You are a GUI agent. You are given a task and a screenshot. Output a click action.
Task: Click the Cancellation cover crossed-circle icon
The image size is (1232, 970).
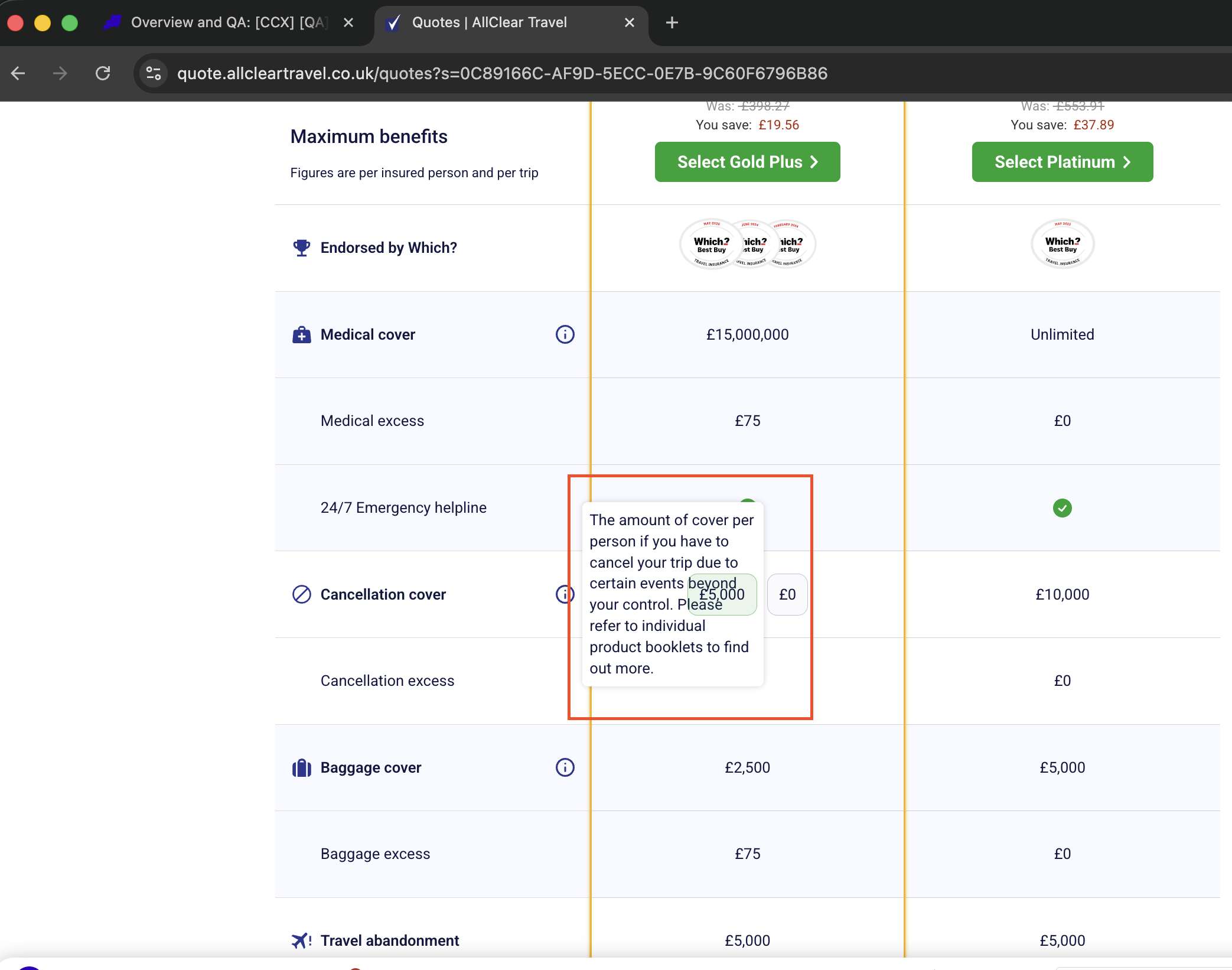coord(301,594)
